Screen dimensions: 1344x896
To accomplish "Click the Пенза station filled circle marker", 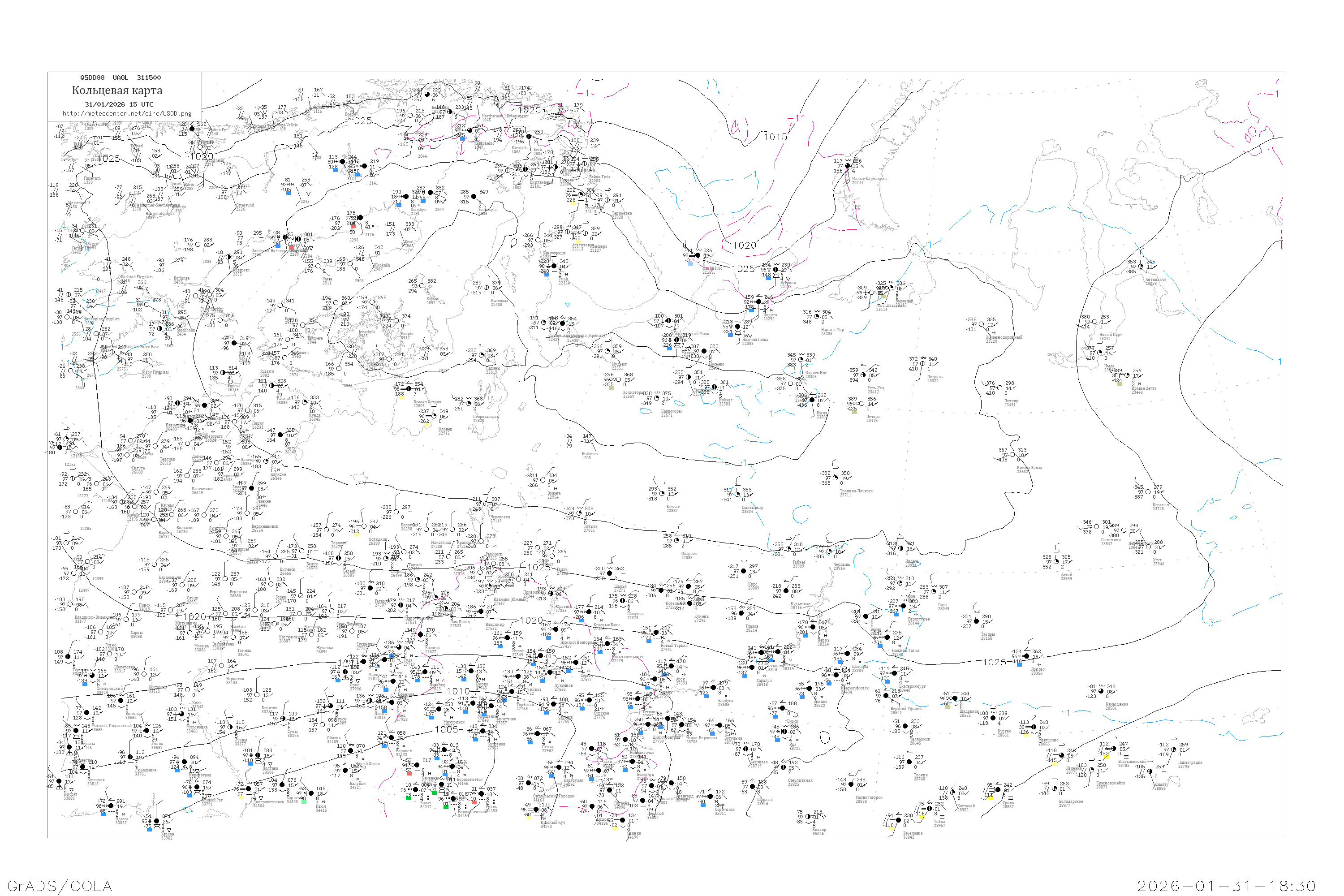I will 537,734.
